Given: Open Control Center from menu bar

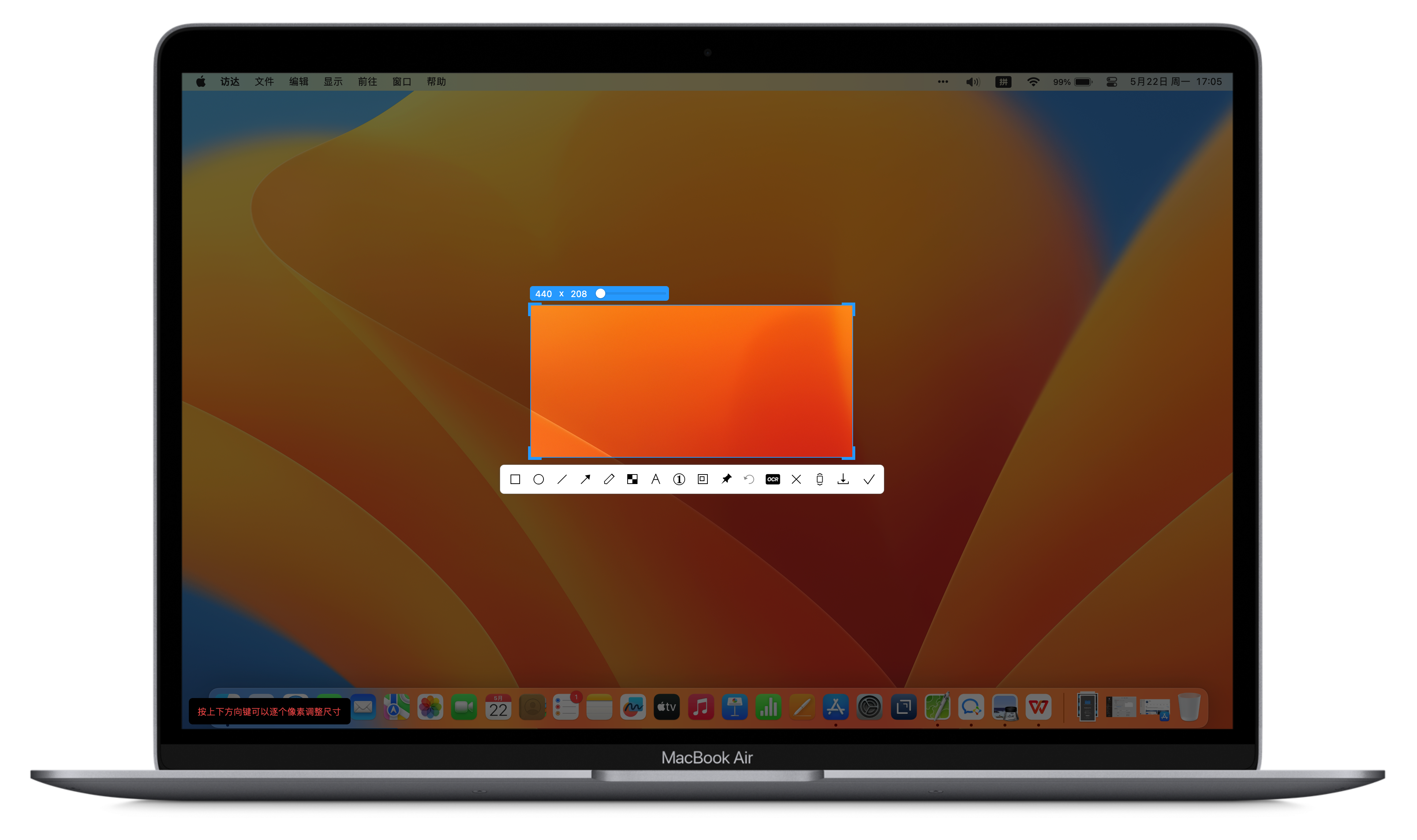Looking at the screenshot, I should tap(1112, 82).
